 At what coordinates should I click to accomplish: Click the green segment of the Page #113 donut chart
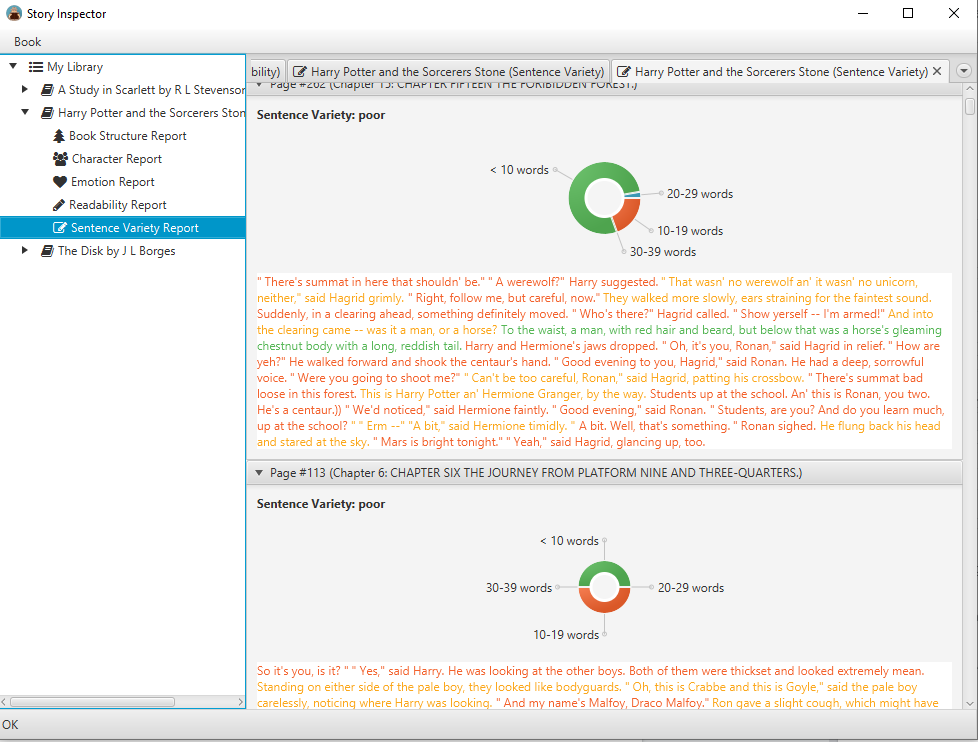604,569
